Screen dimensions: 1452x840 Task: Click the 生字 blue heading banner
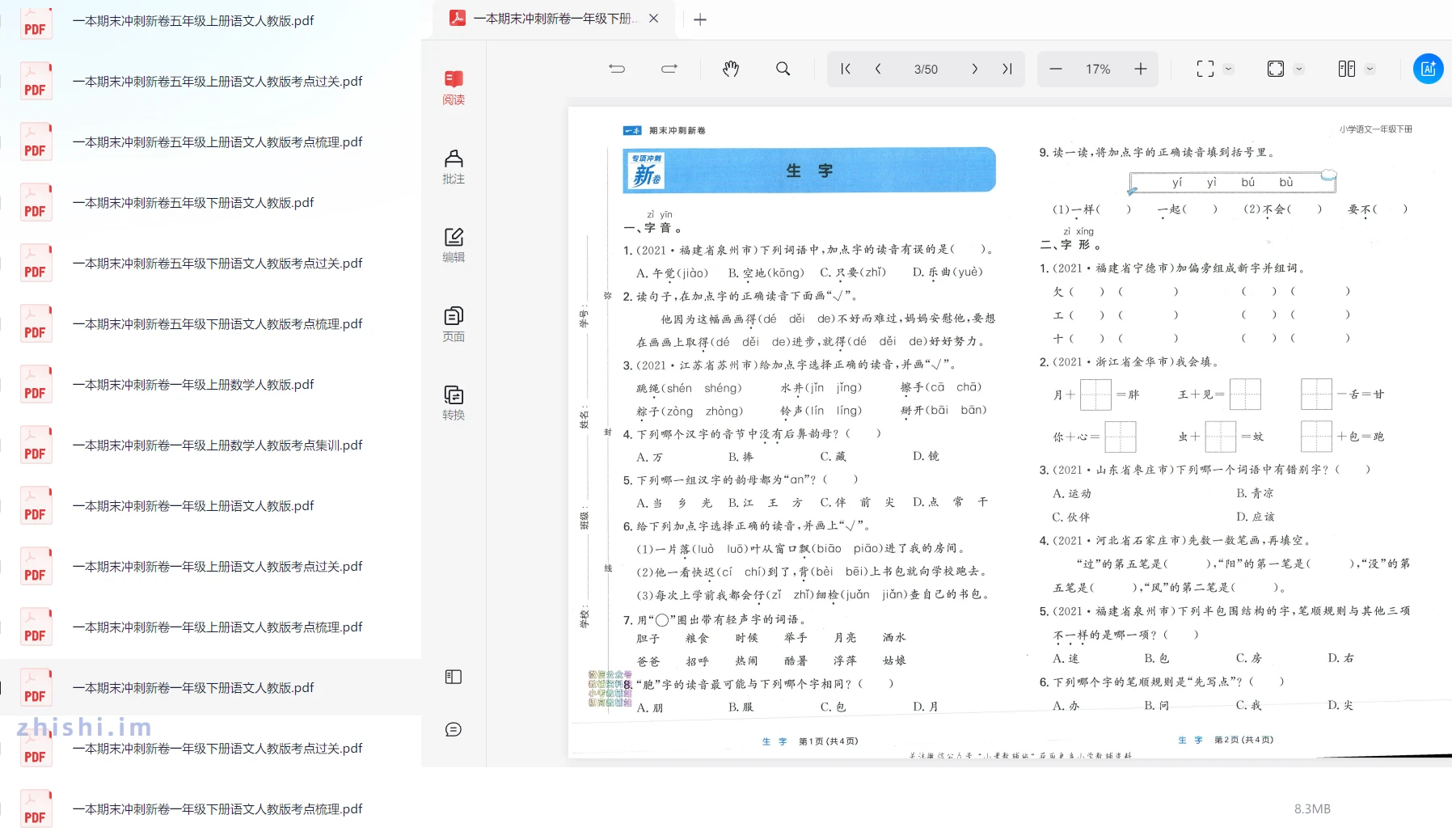pyautogui.click(x=809, y=171)
